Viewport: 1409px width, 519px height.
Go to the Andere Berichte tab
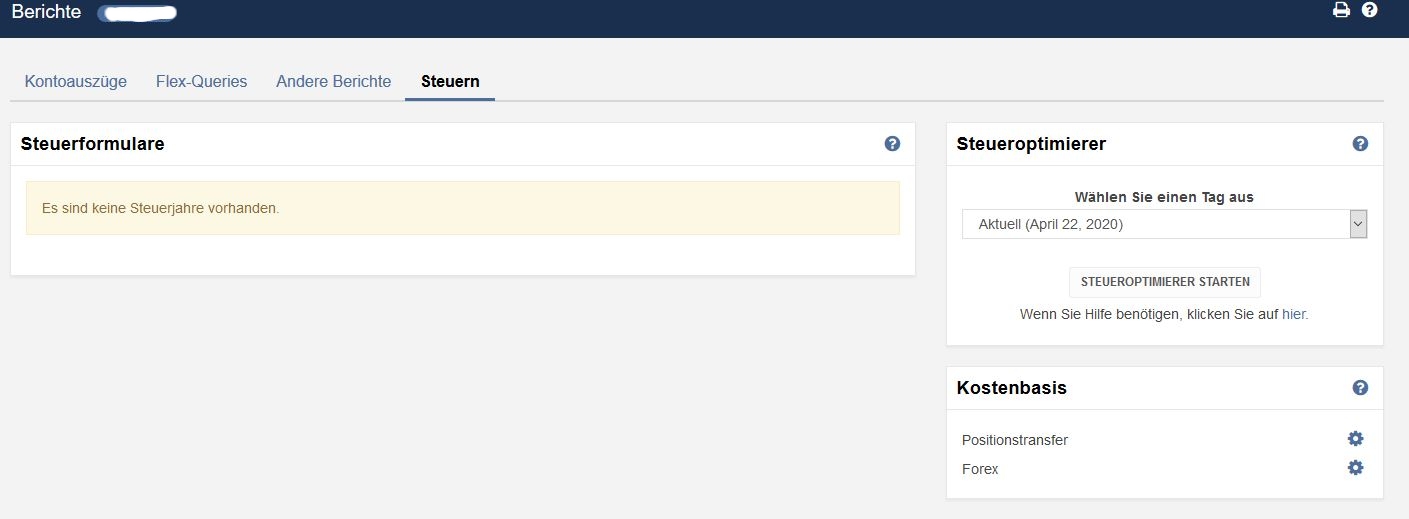coord(333,82)
